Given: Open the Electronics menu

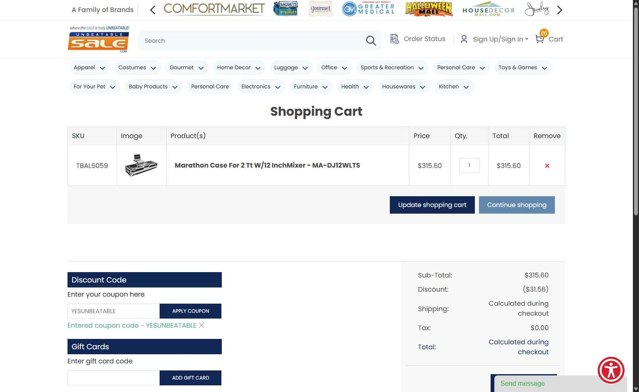Looking at the screenshot, I should [x=260, y=87].
